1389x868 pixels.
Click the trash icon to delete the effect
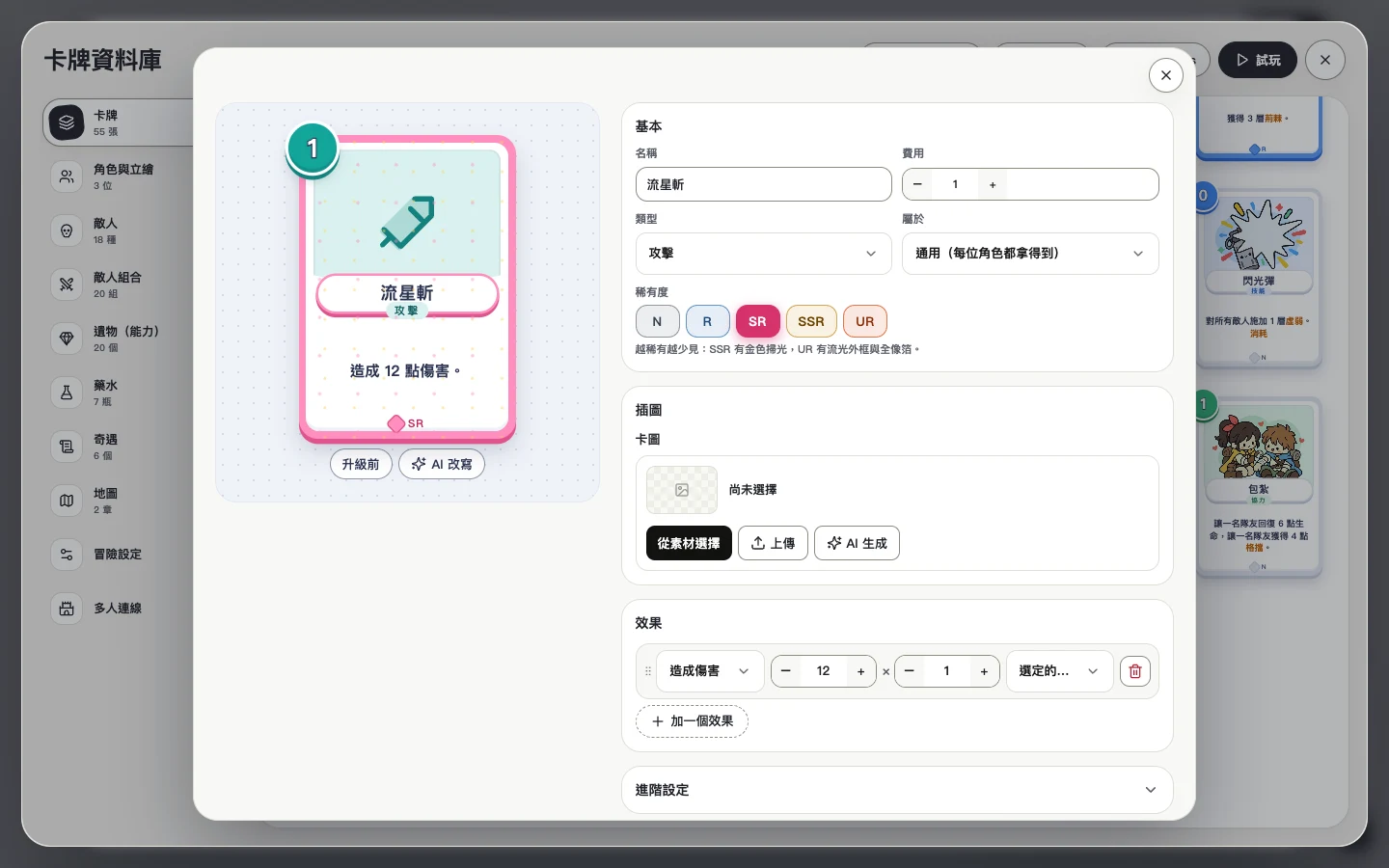coord(1135,671)
